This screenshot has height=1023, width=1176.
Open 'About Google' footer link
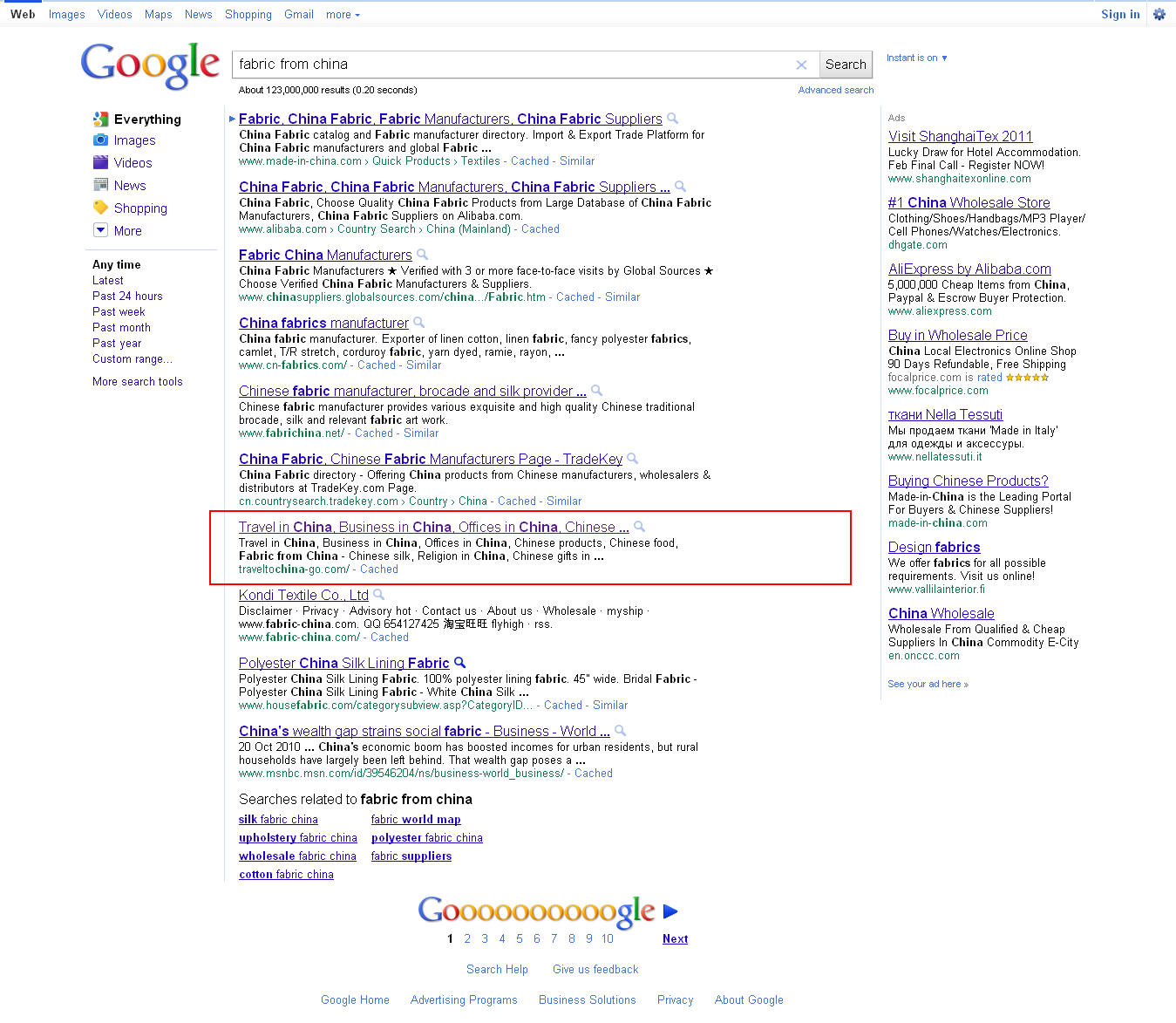[749, 1000]
